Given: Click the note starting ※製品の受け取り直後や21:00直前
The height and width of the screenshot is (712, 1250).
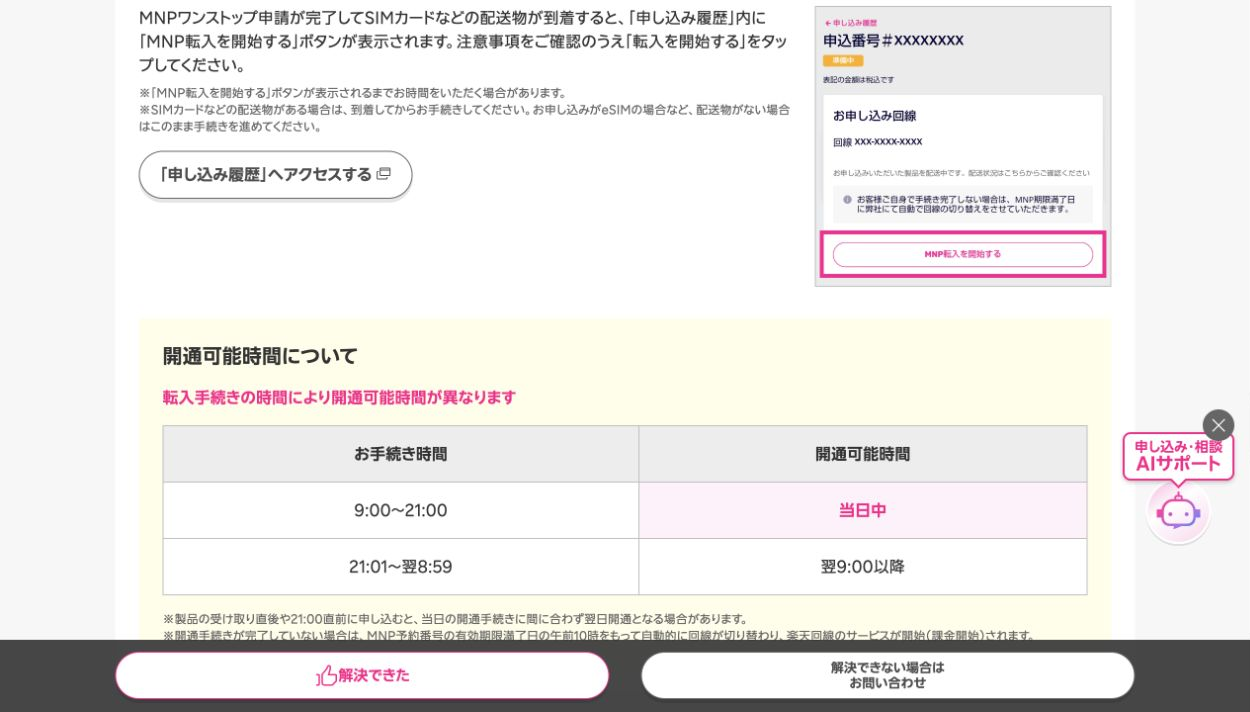Looking at the screenshot, I should click(x=456, y=619).
